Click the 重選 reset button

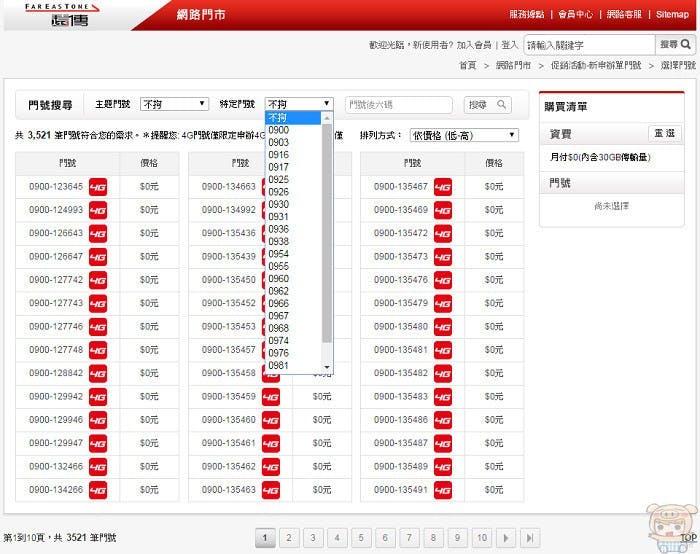click(664, 133)
